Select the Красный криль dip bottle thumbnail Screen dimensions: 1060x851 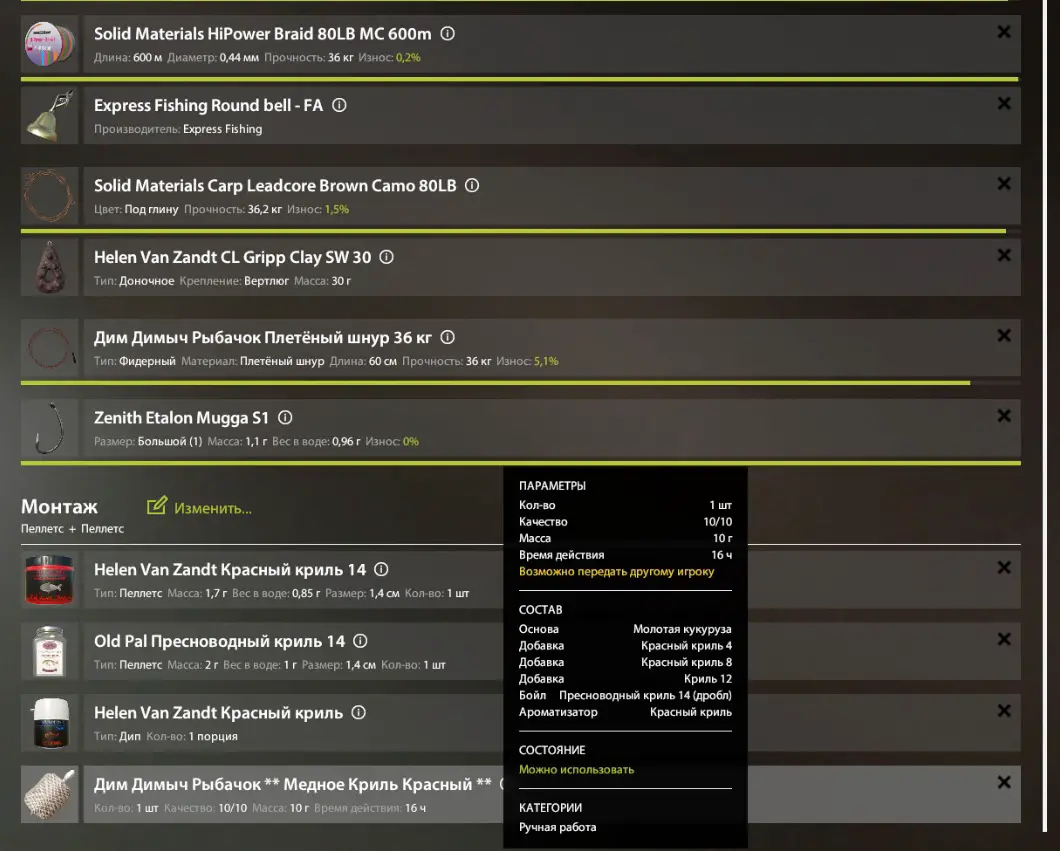[49, 723]
